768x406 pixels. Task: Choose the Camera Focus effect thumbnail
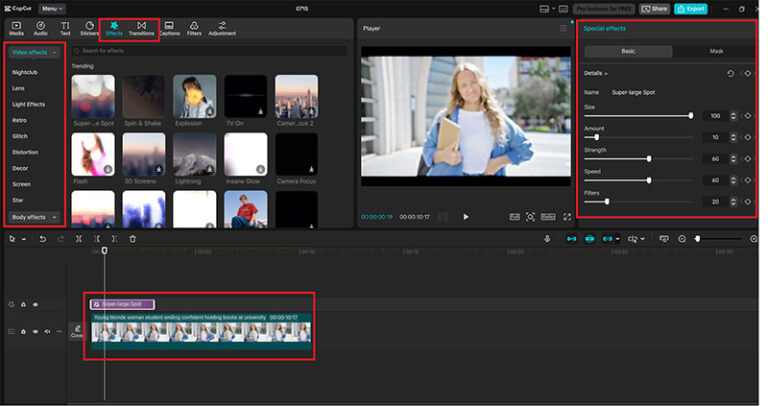pyautogui.click(x=296, y=154)
